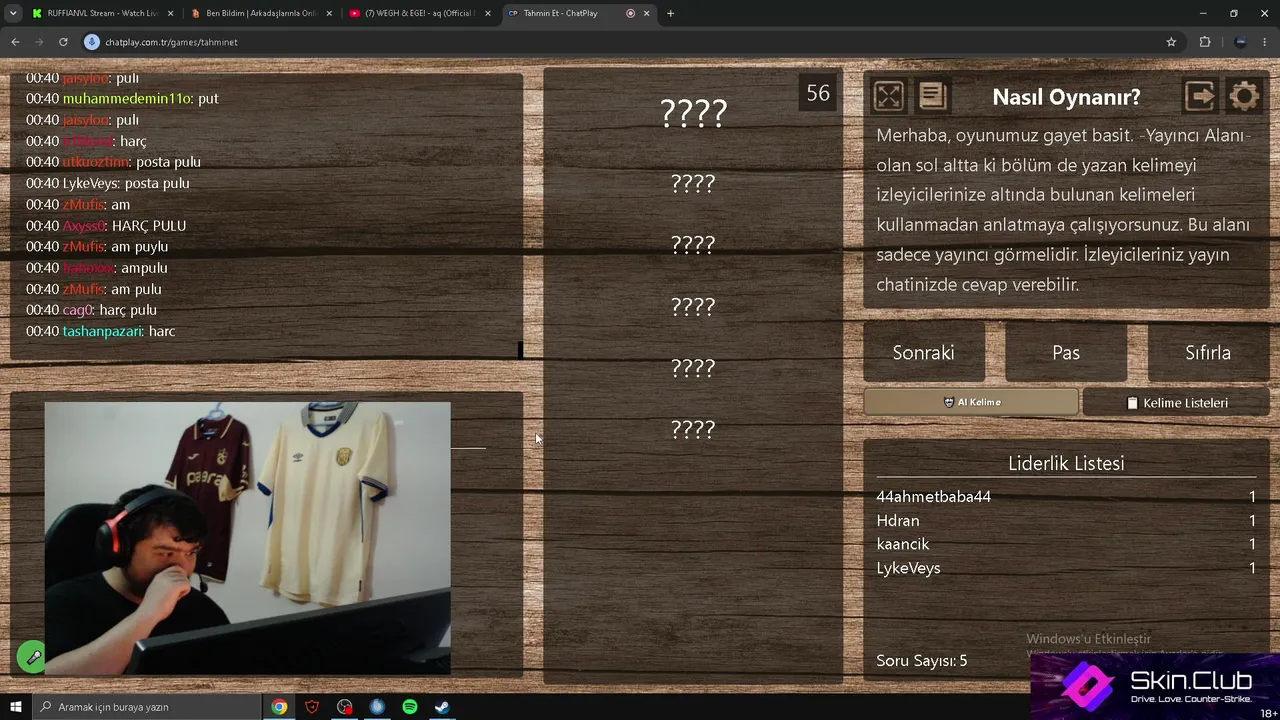Click the streamer webcam video

click(x=248, y=538)
